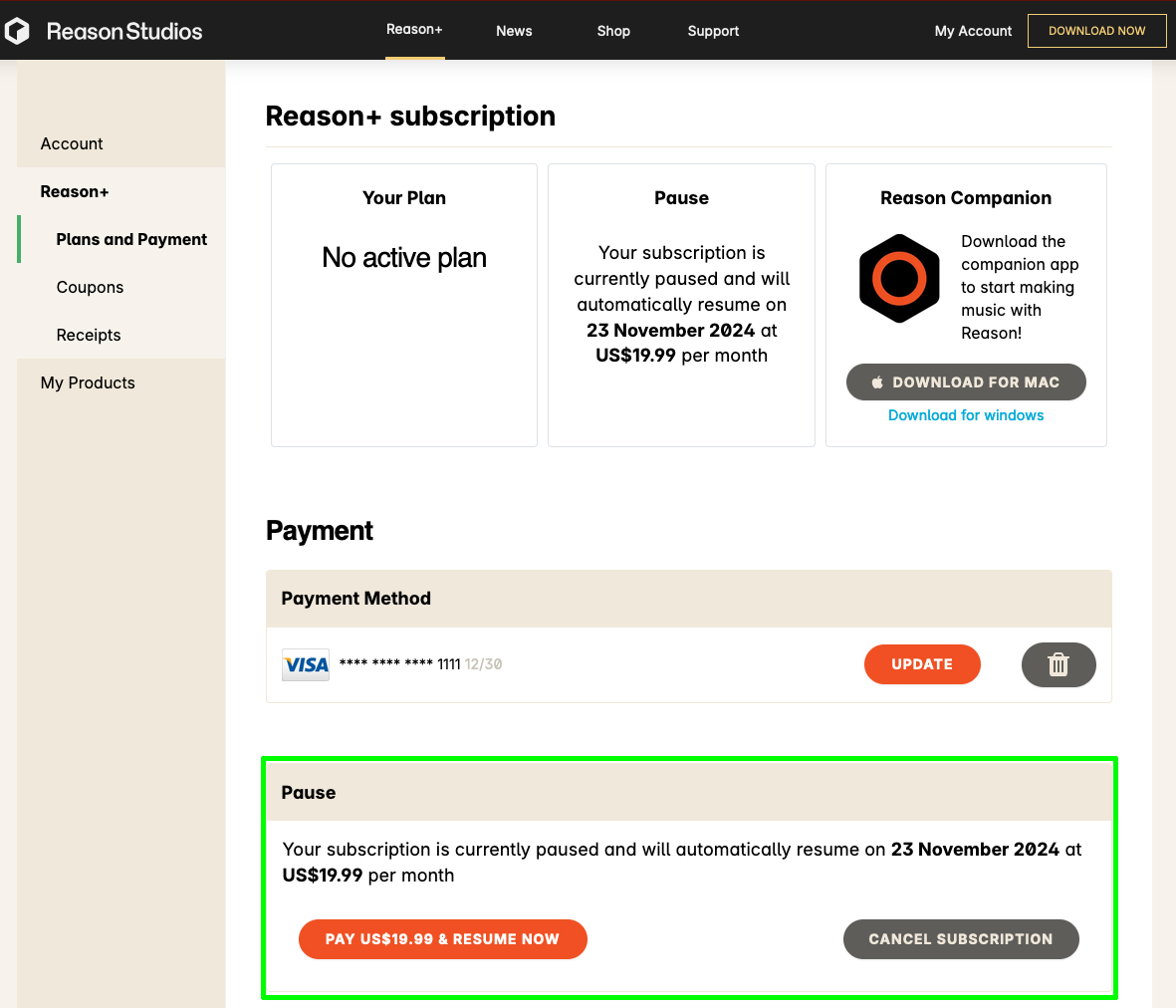Open Receipts in the sidebar
The image size is (1176, 1008).
click(89, 336)
